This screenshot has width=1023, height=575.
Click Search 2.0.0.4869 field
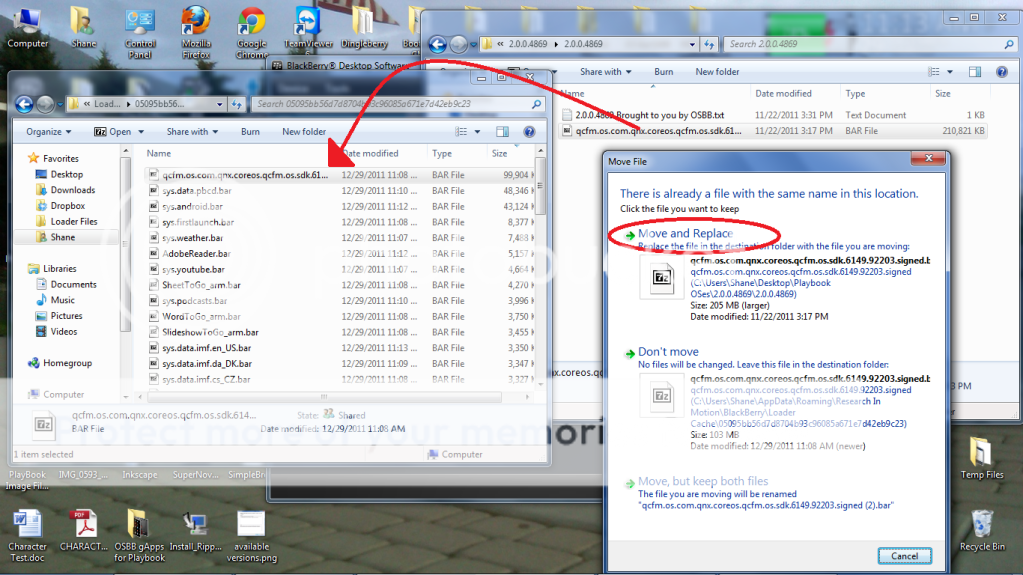[x=870, y=44]
